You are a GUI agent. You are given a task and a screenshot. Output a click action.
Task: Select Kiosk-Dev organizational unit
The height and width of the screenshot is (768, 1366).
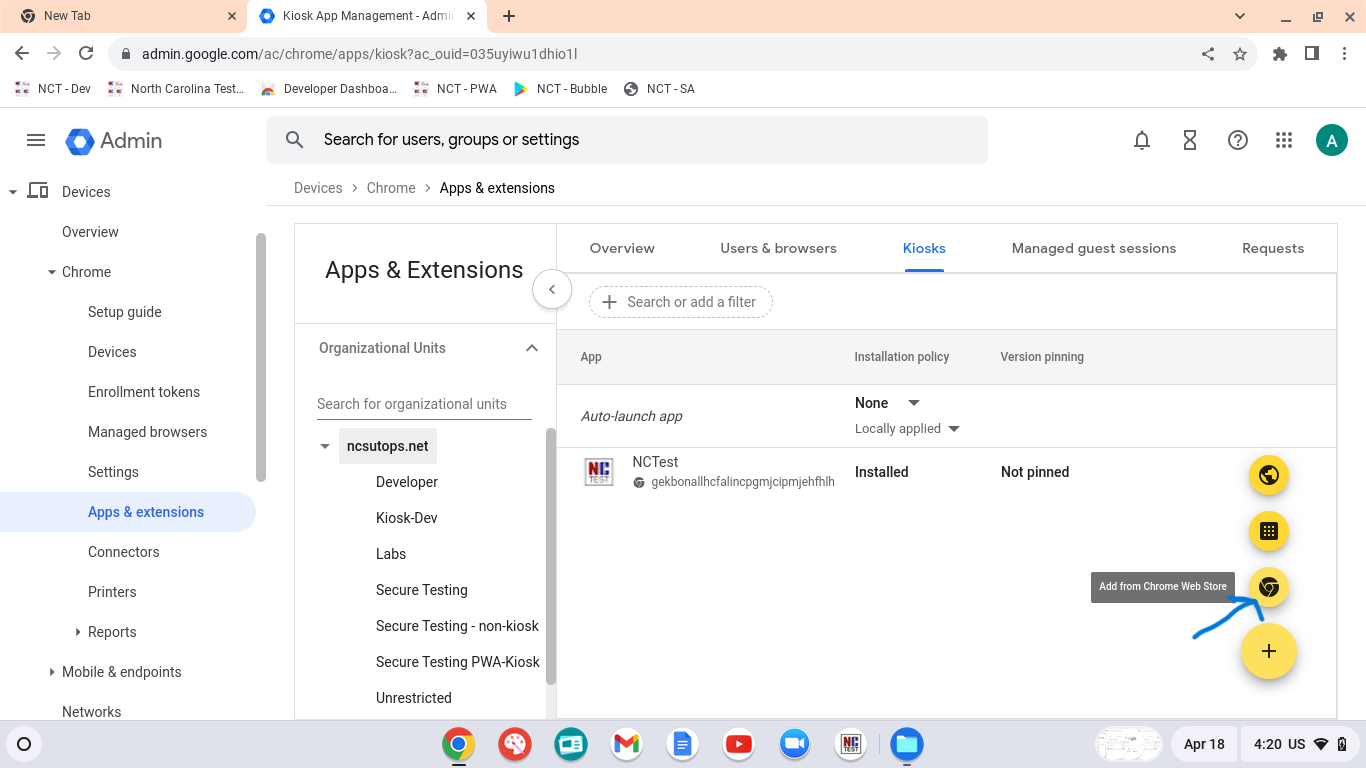[407, 518]
